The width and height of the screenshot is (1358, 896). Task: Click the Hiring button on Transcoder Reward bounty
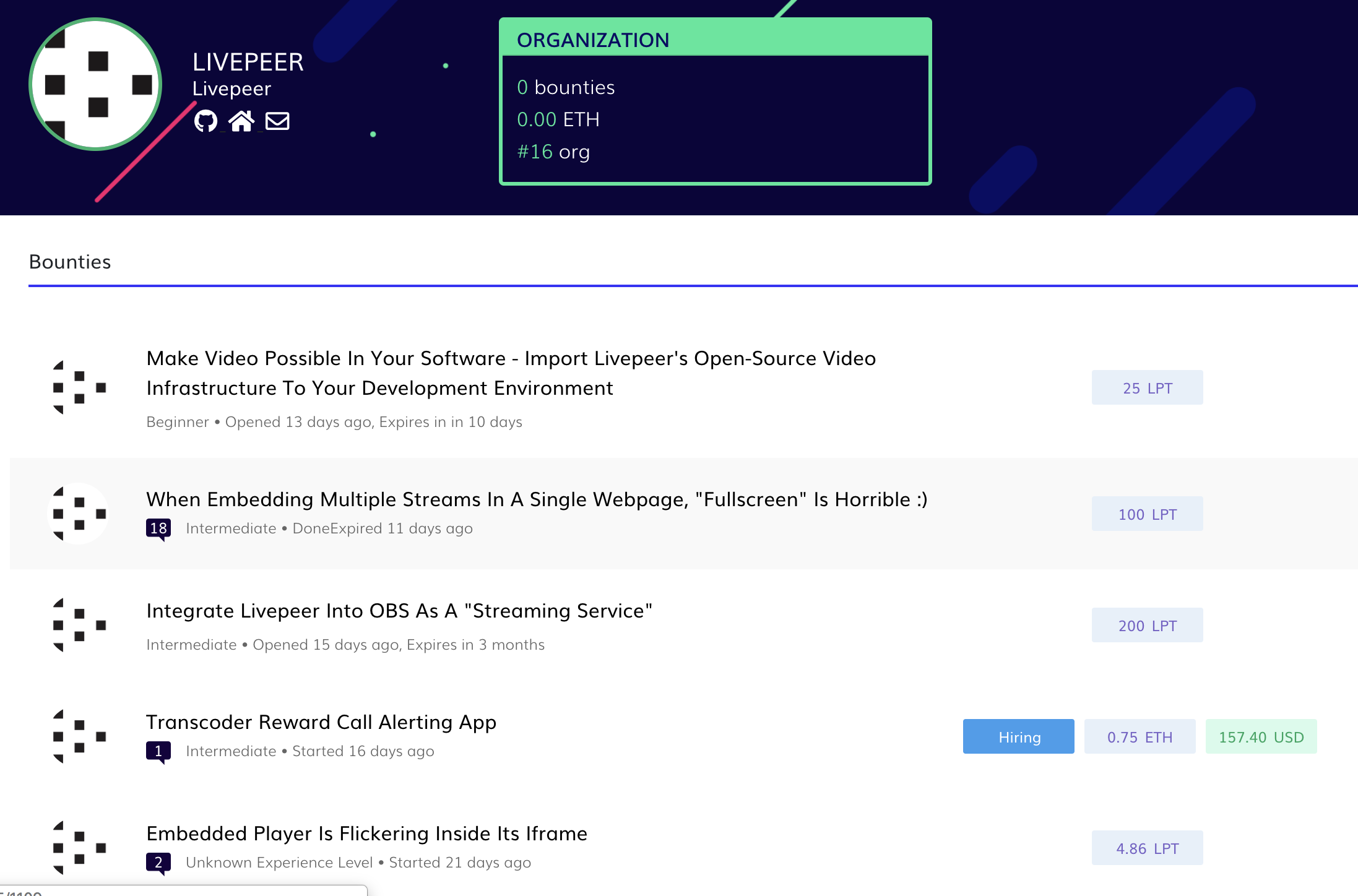tap(1019, 737)
